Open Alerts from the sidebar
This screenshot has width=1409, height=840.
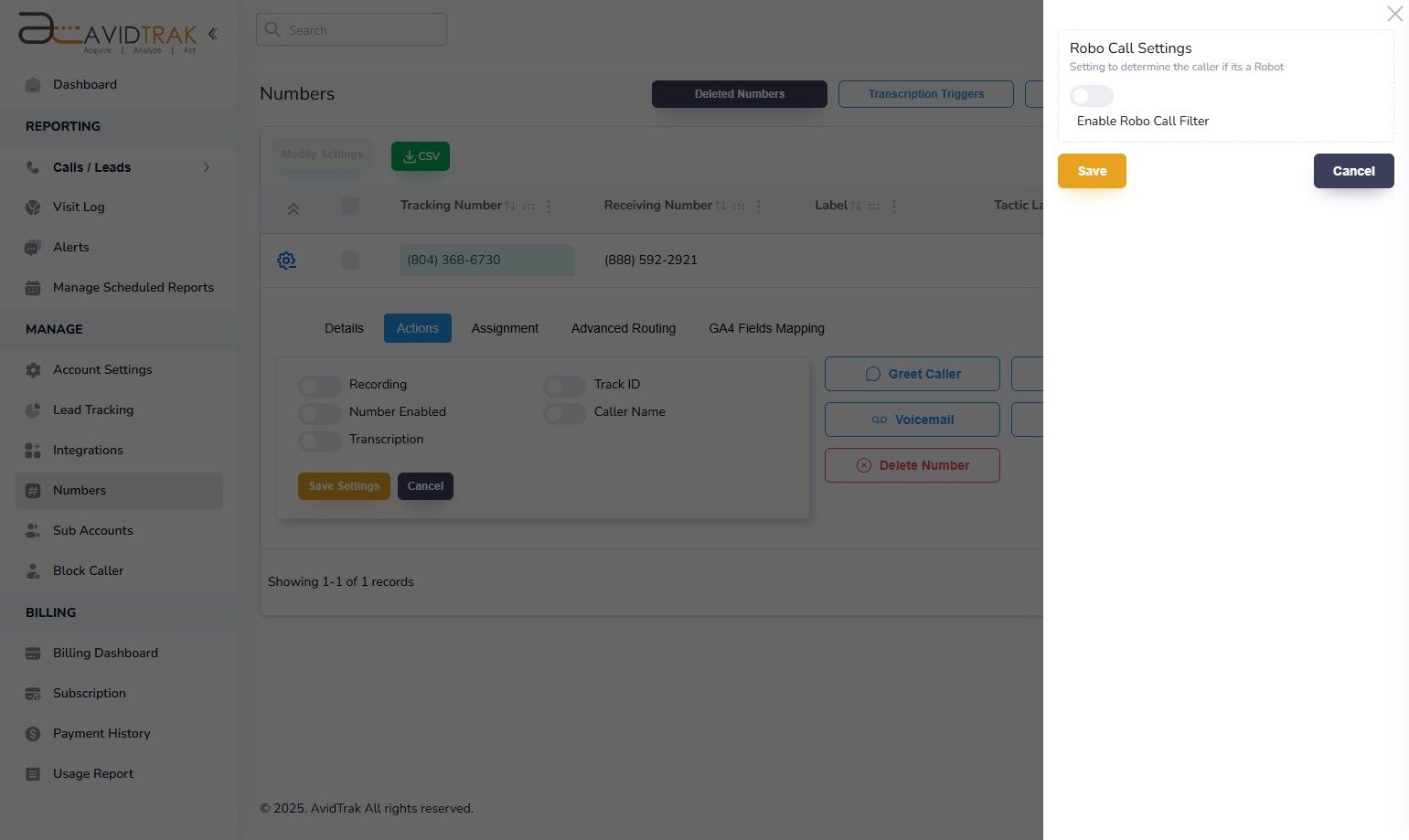click(x=70, y=247)
